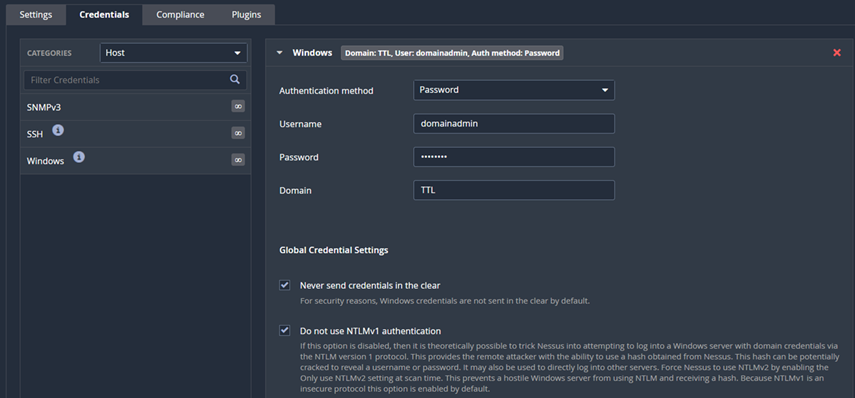This screenshot has width=855, height=398.
Task: Click the info icon beside SSH
Action: pos(58,130)
